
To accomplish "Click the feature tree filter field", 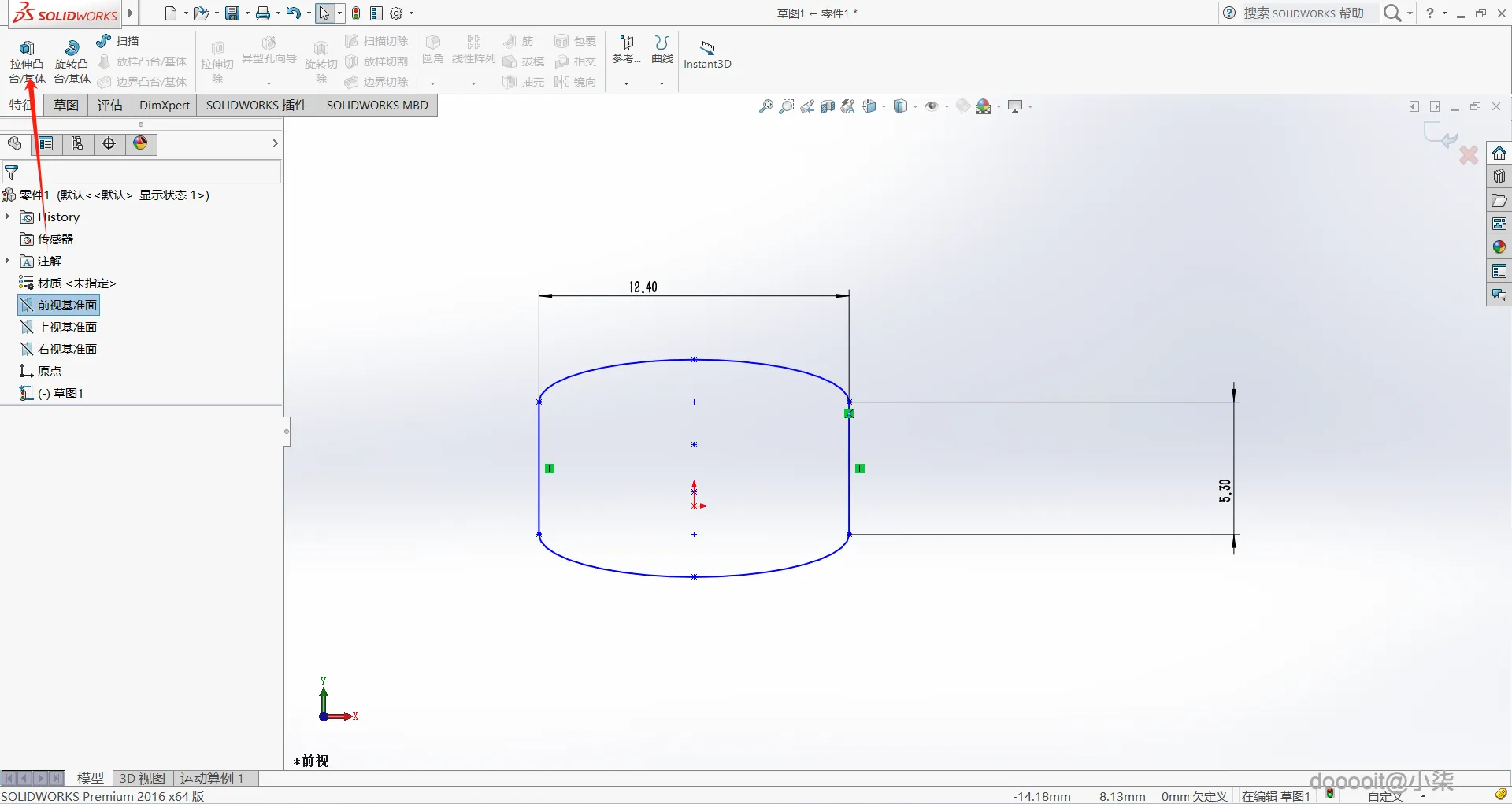I will (x=142, y=172).
